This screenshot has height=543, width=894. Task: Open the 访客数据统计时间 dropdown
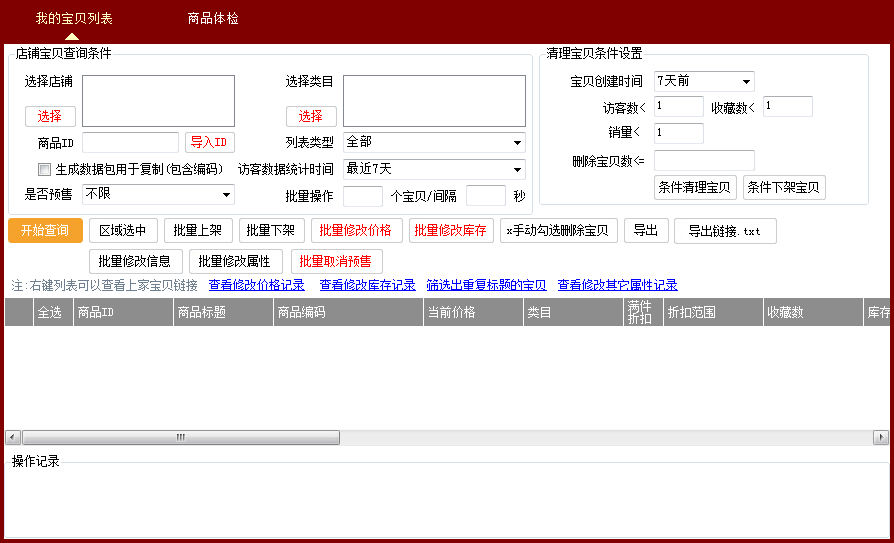coord(434,169)
